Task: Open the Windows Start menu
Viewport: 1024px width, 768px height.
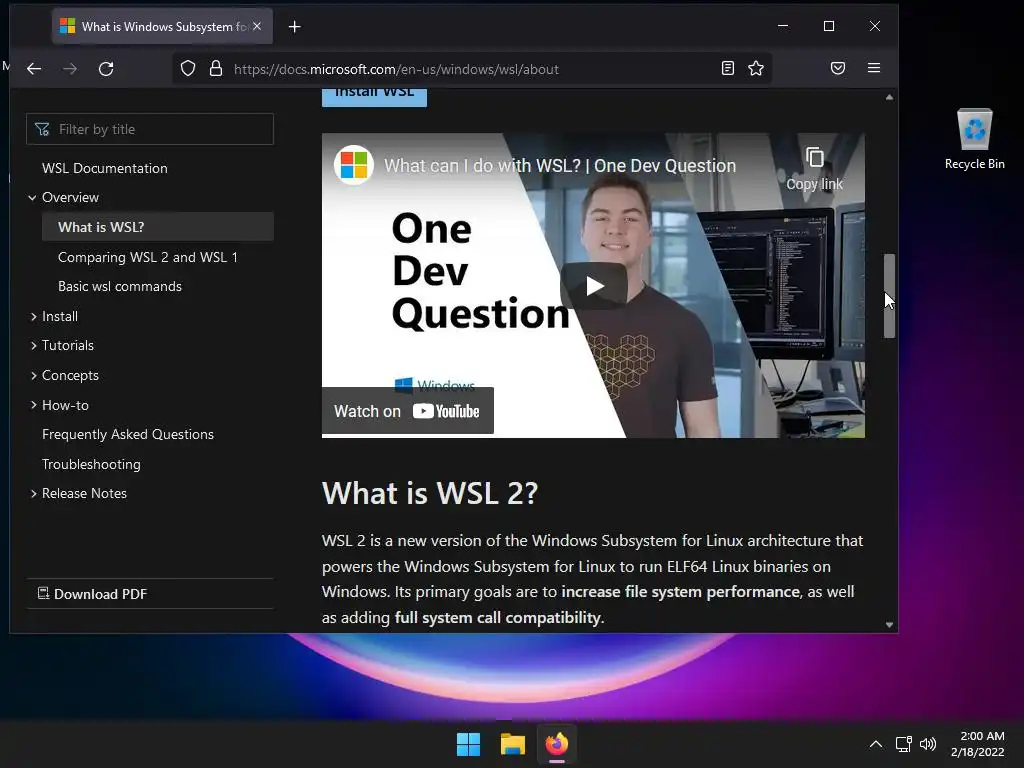Action: point(468,744)
